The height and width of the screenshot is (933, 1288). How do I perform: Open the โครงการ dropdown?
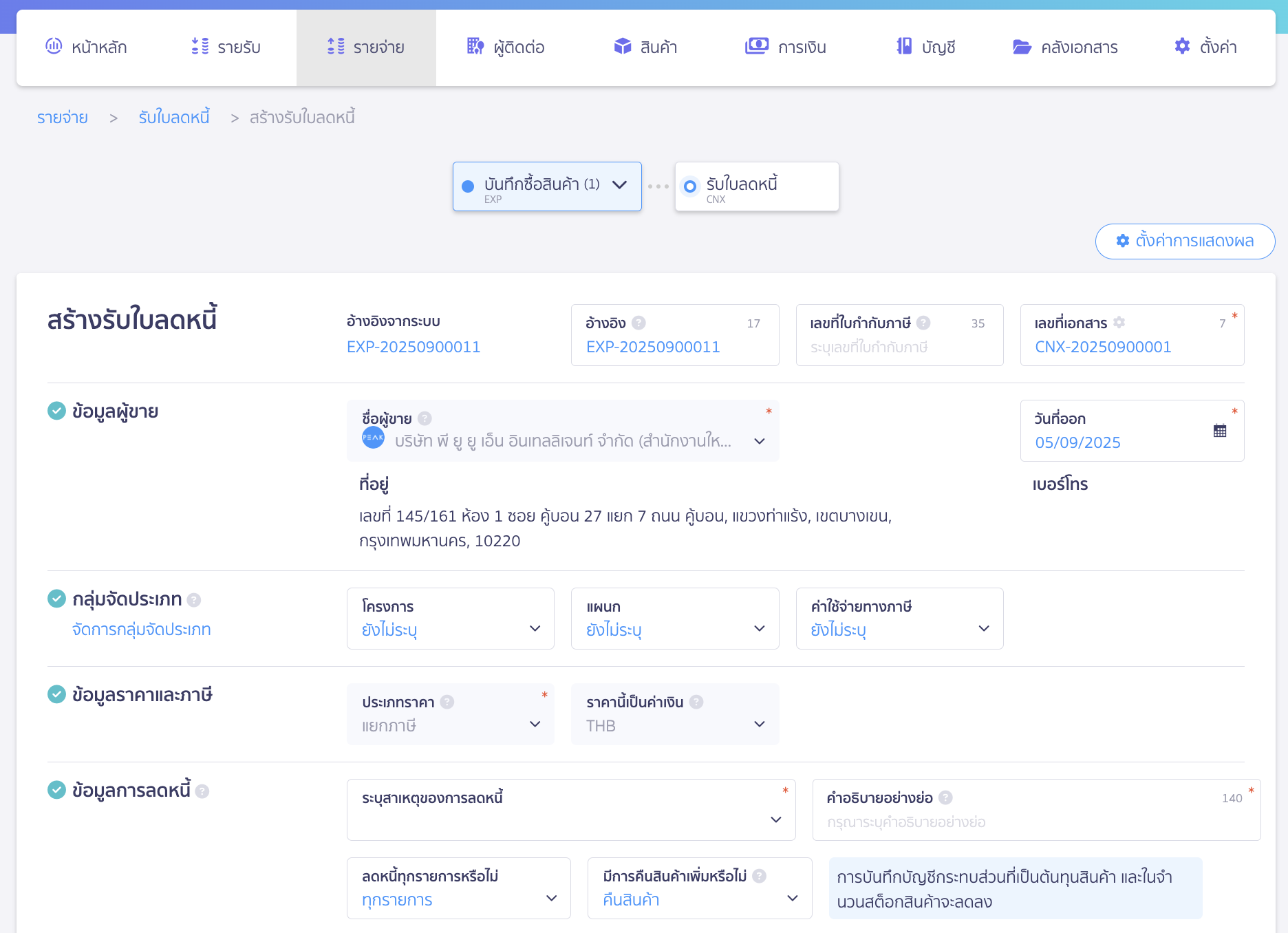coord(450,619)
